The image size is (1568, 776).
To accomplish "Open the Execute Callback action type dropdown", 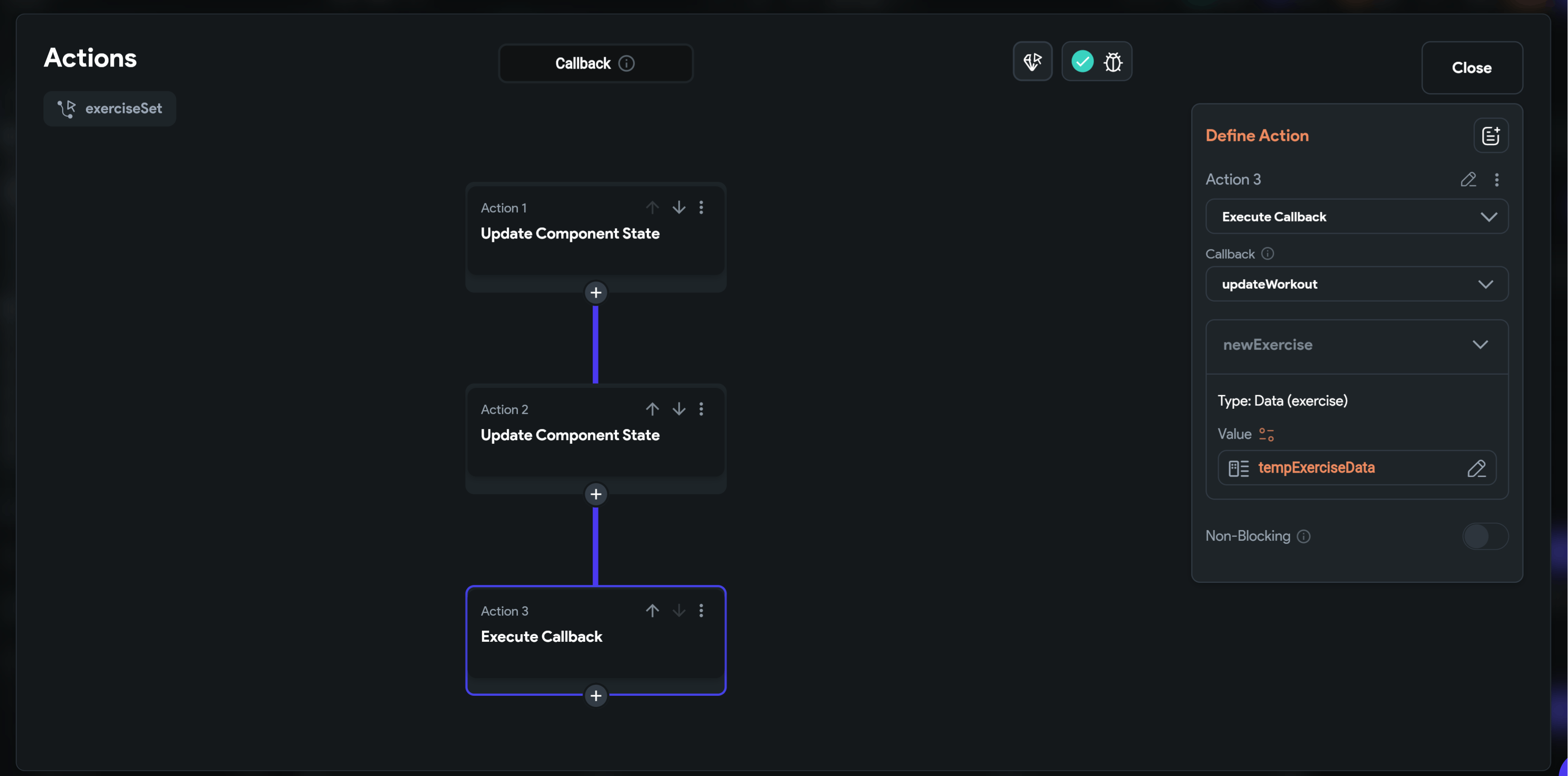I will point(1357,217).
